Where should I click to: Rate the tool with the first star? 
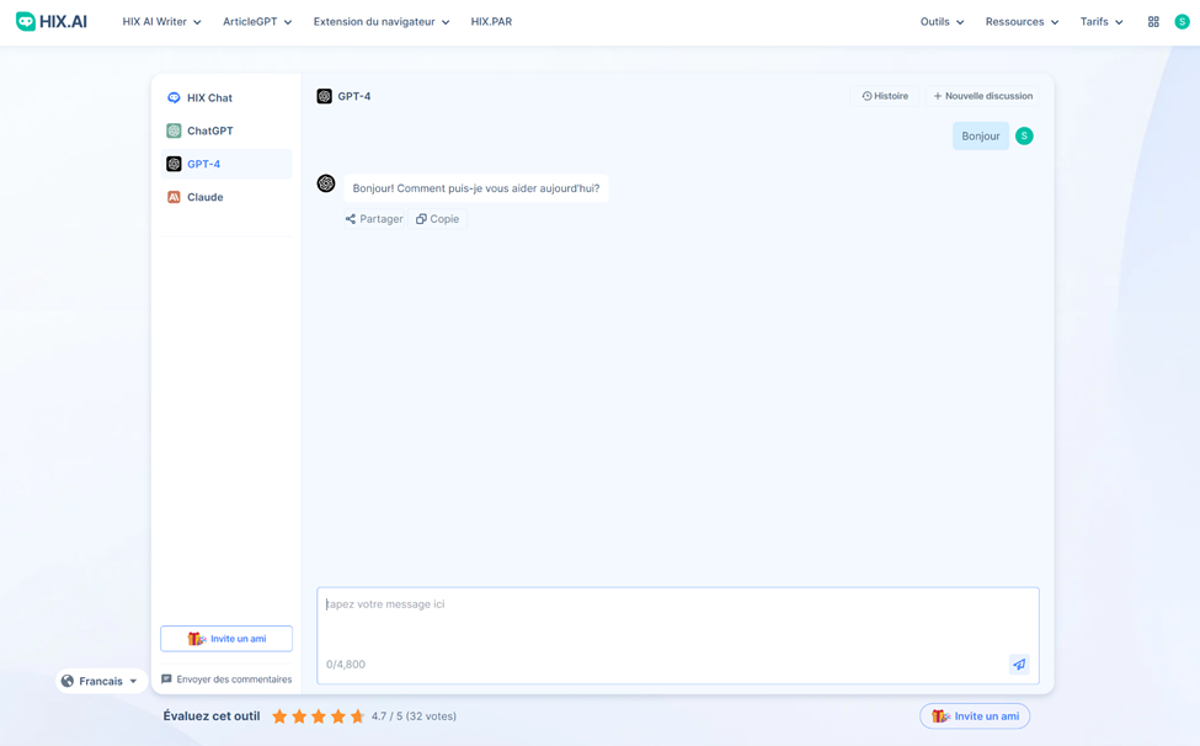279,716
